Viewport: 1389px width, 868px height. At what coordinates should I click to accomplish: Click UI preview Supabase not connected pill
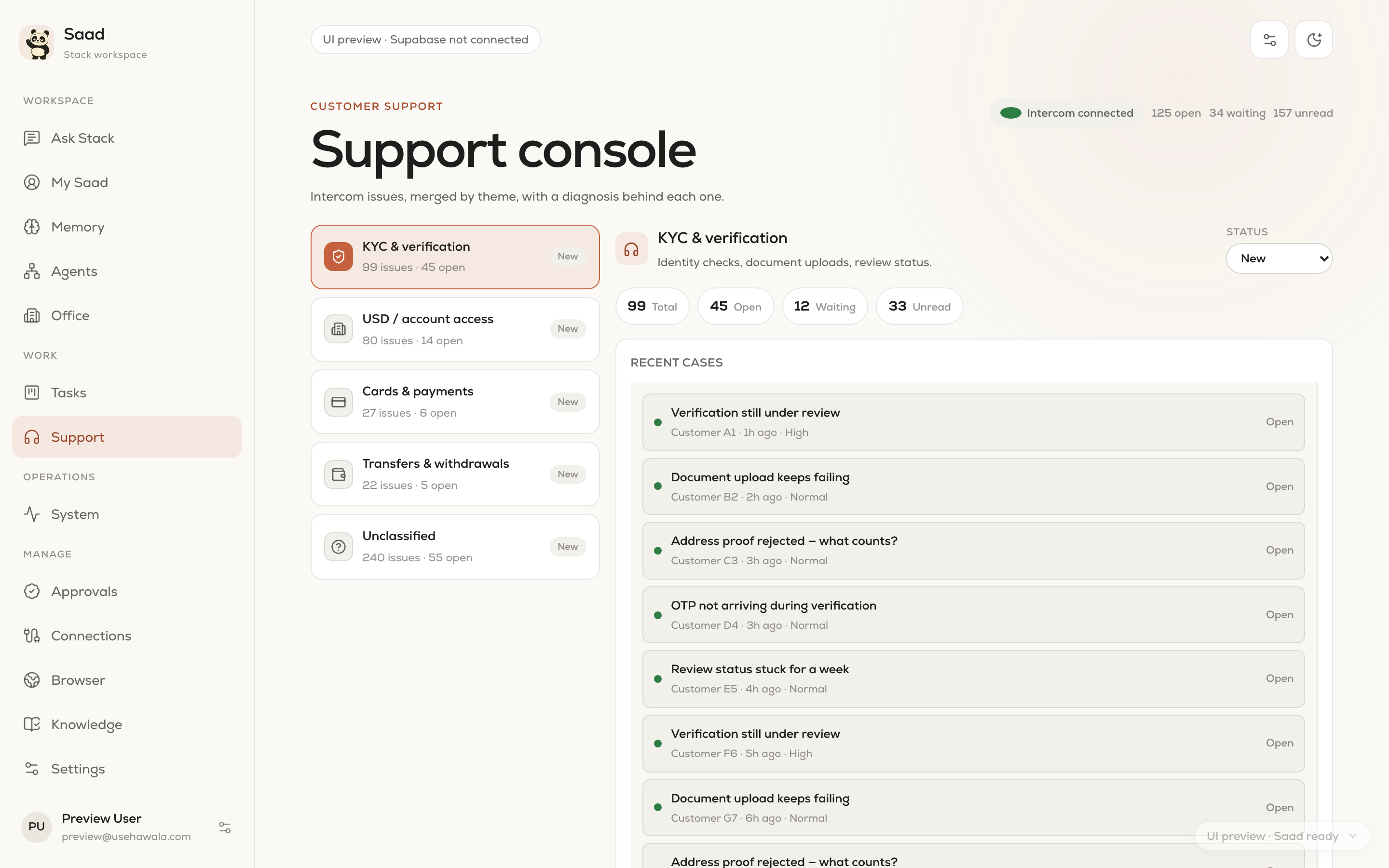pos(425,40)
